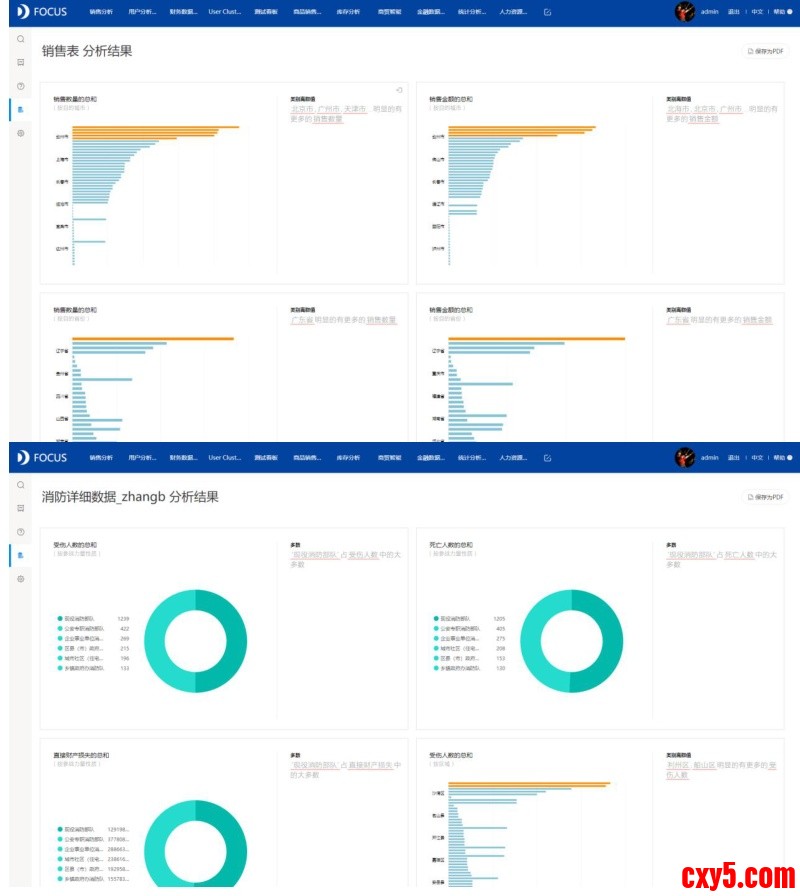Open the 销售分析 tab in the 销售表 page nav bar
Viewport: 800px width, 896px height.
101,11
